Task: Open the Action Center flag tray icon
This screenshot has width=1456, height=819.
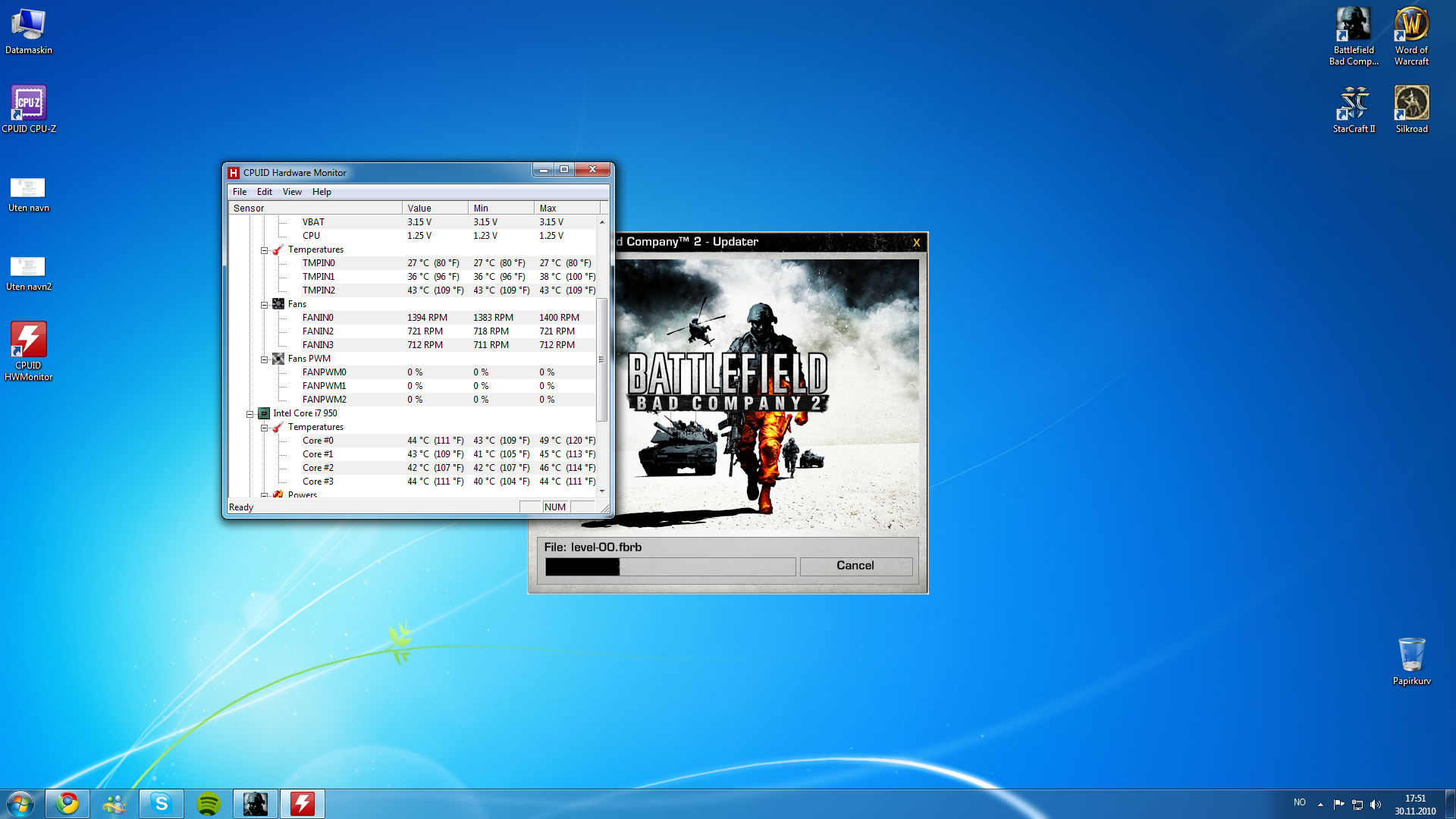Action: pos(1338,804)
